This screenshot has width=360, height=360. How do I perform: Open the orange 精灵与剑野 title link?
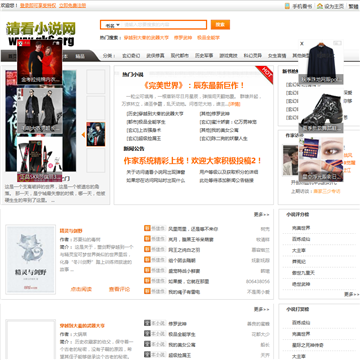click(x=71, y=231)
